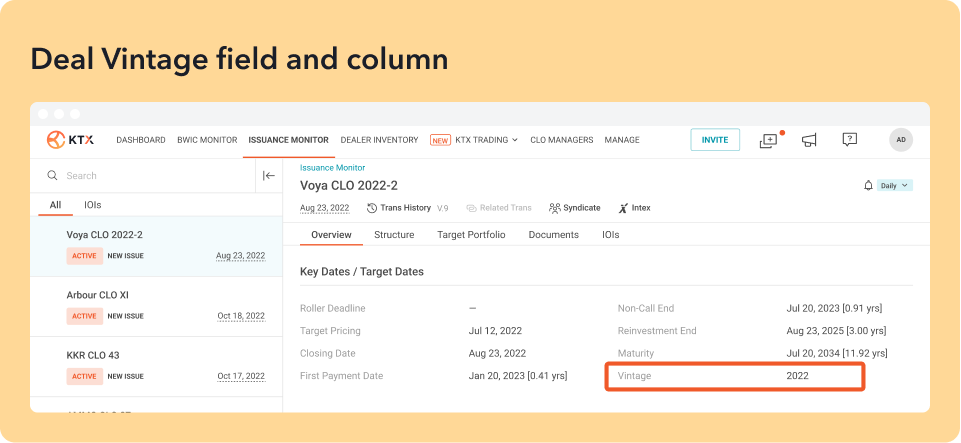This screenshot has height=443, width=961.
Task: Switch to the Structure tab
Action: click(x=394, y=235)
